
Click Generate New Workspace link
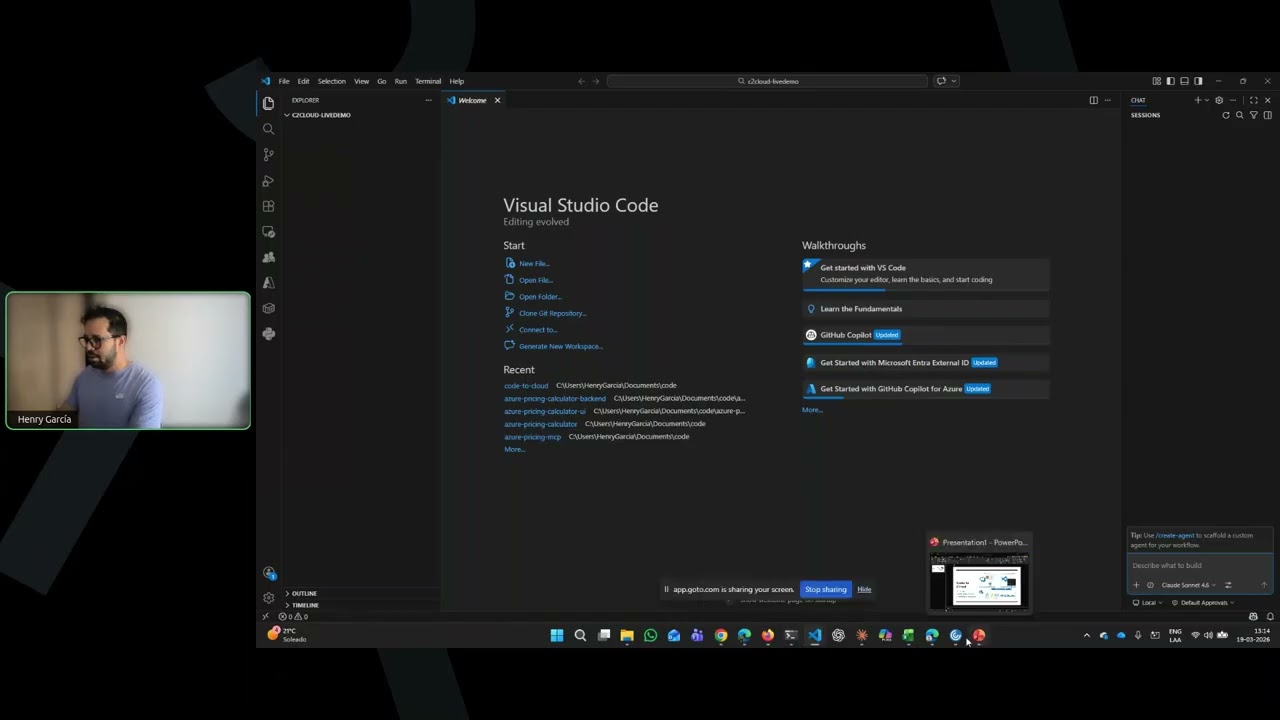pos(561,346)
